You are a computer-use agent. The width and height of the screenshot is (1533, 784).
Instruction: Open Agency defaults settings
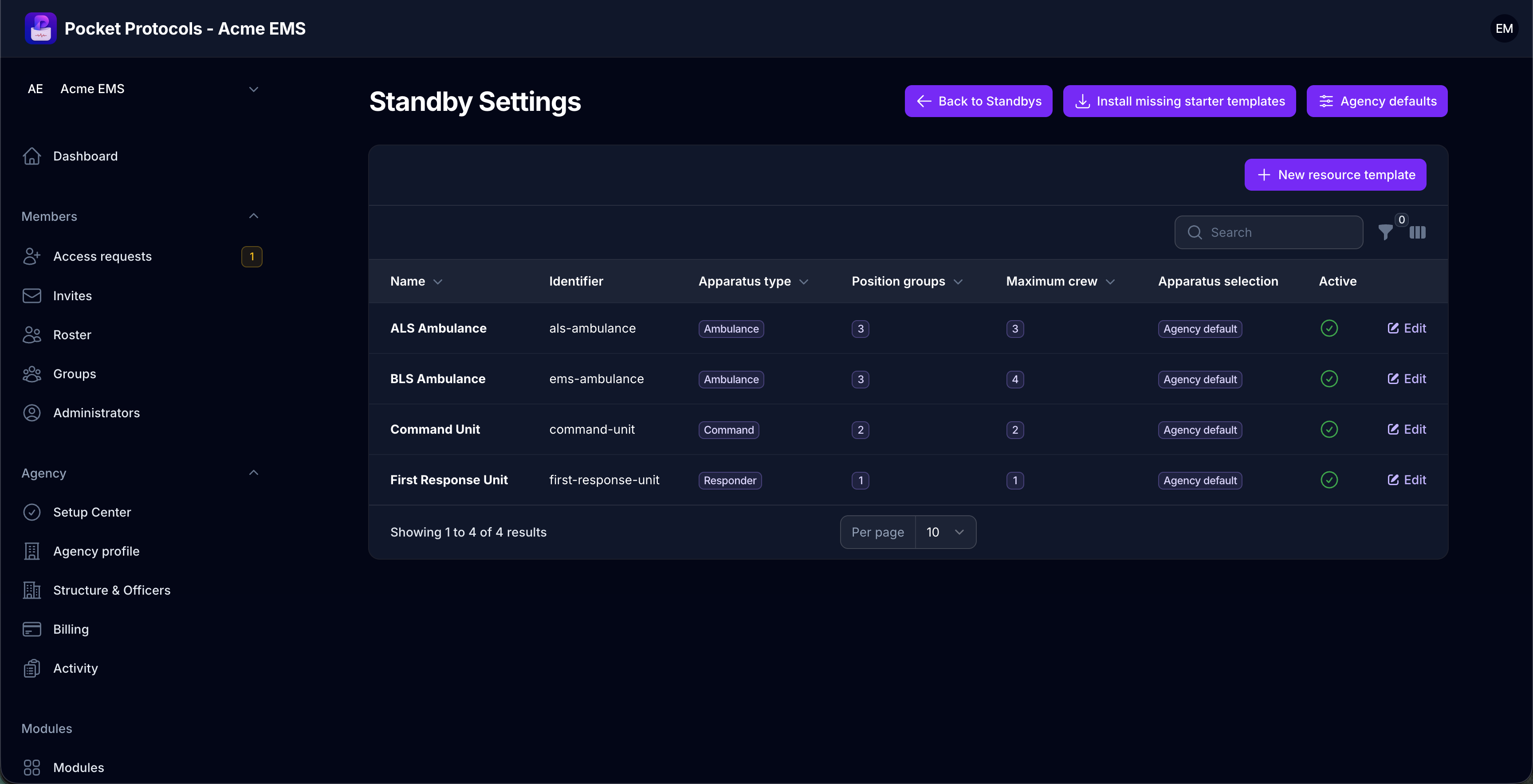click(1376, 101)
